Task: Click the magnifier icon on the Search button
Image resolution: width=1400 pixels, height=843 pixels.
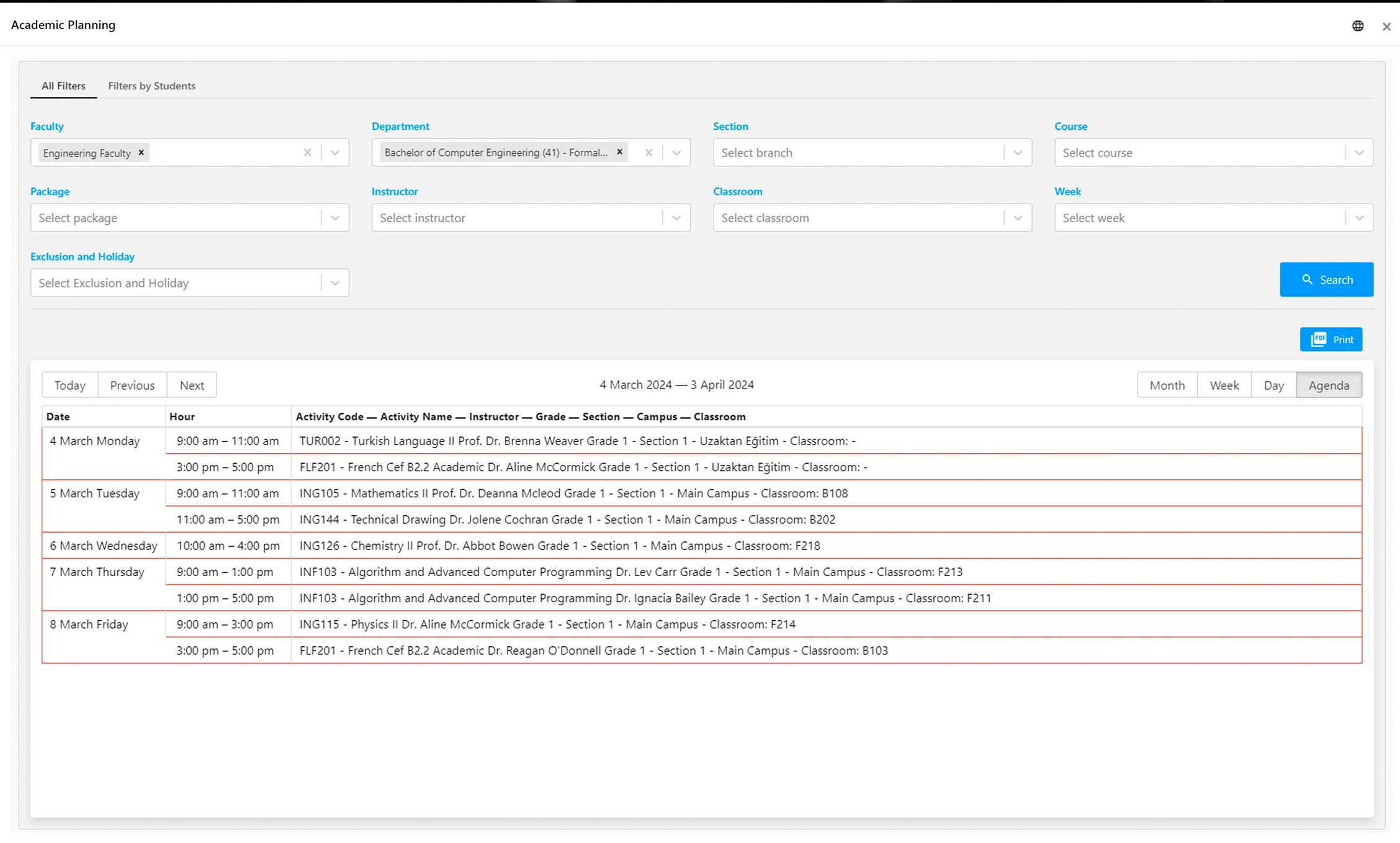Action: (x=1308, y=279)
